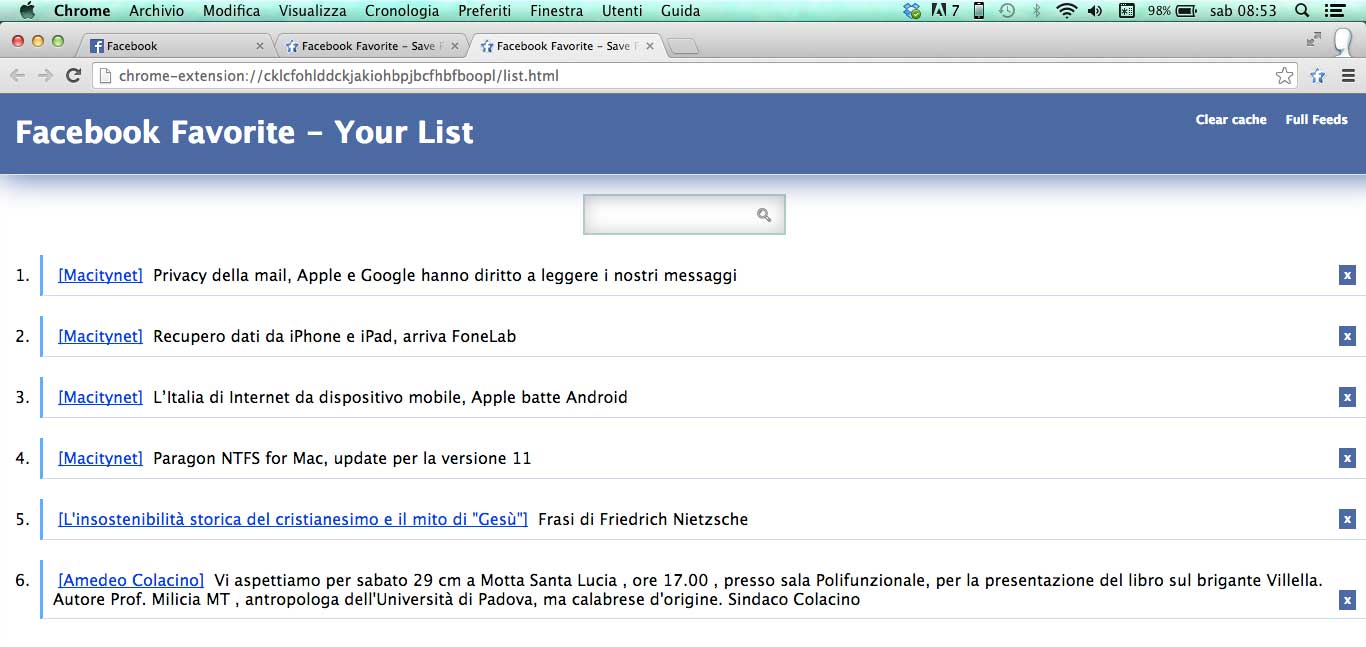The width and height of the screenshot is (1366, 647).
Task: Click the Clear cache link
Action: tap(1231, 120)
